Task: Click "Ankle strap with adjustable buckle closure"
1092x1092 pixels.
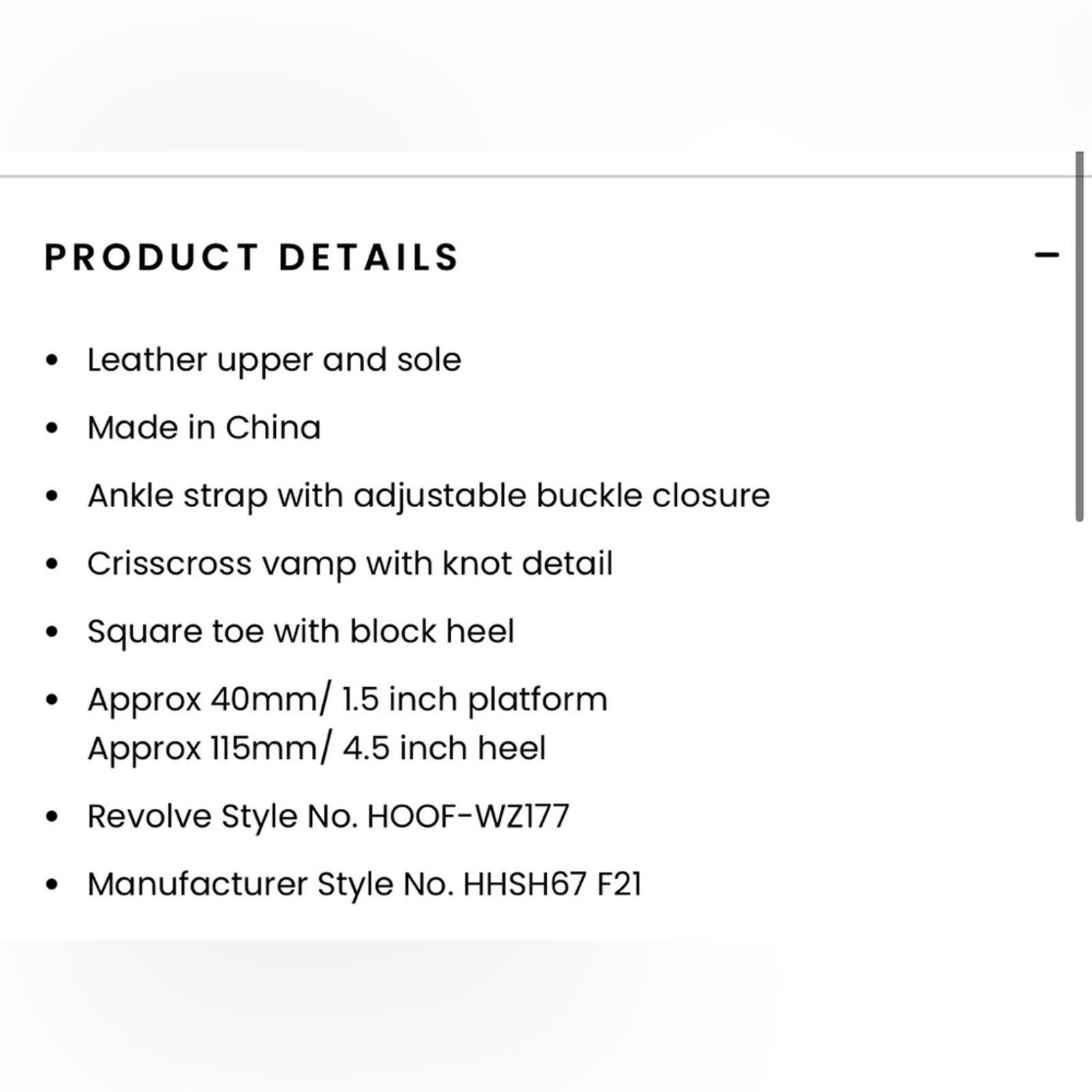Action: pyautogui.click(x=428, y=495)
